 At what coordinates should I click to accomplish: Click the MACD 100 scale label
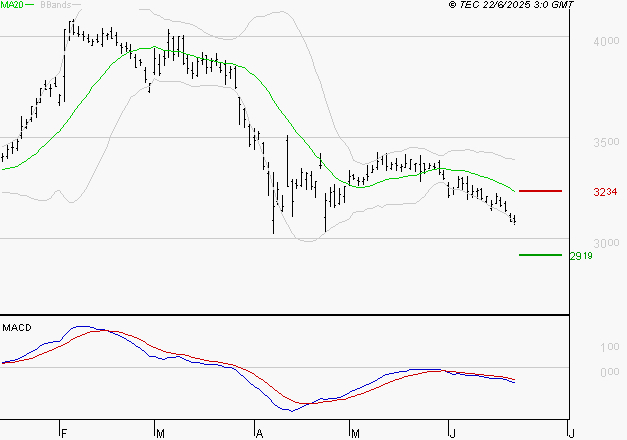click(607, 347)
